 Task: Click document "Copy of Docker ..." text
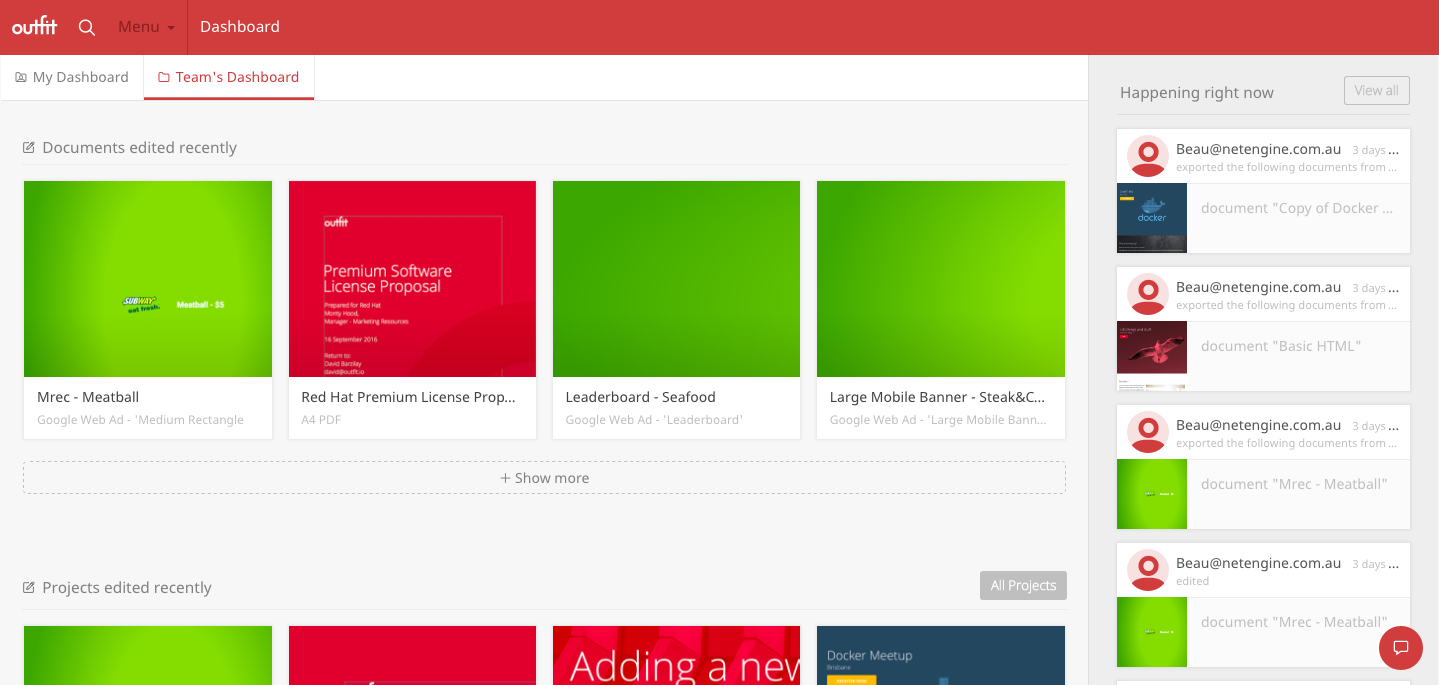point(1297,208)
